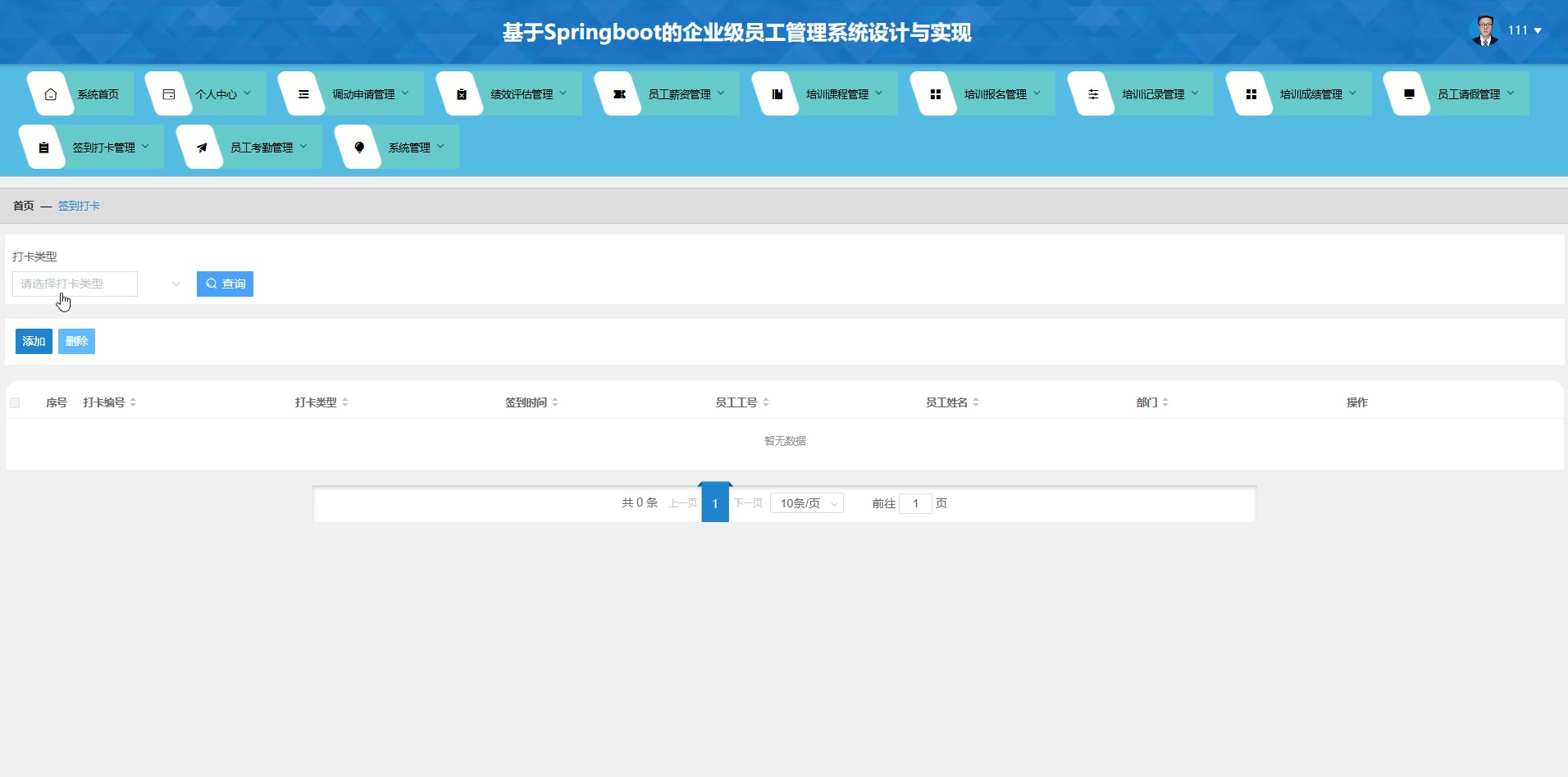Open the 员工请假管理 menu
The height and width of the screenshot is (777, 1568).
point(1468,94)
